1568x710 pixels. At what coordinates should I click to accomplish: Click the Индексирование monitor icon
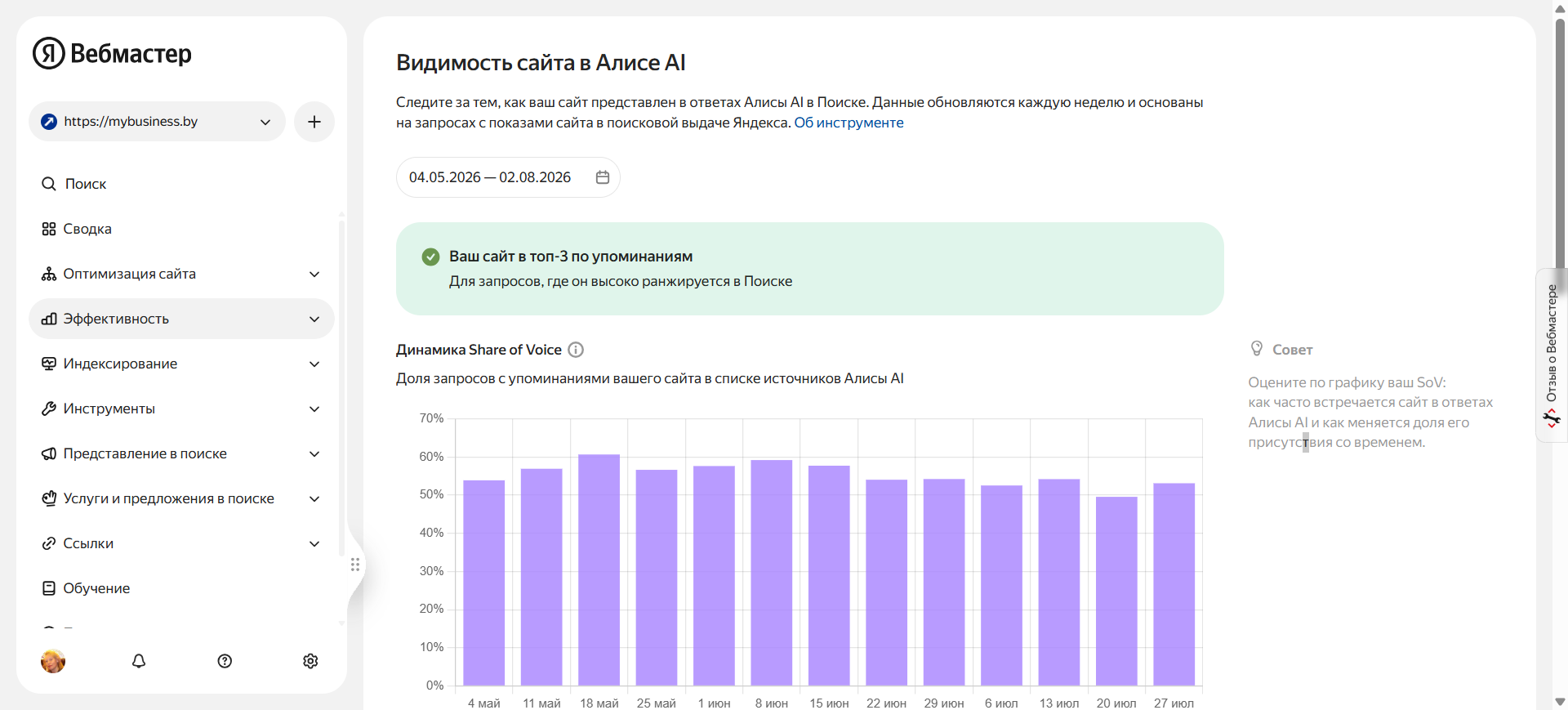pyautogui.click(x=49, y=364)
